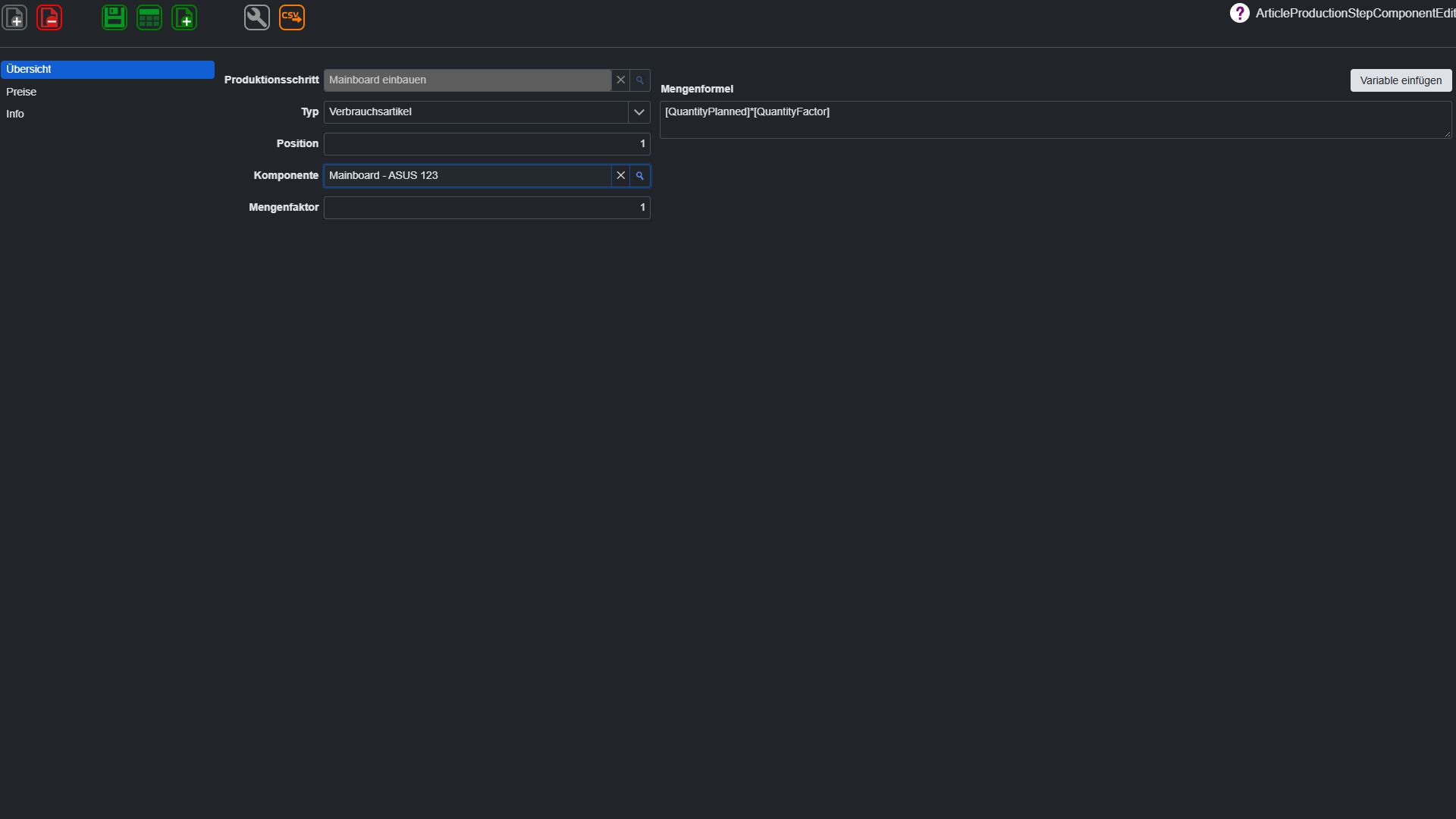
Task: Open the Typ combo box showing Verbrauchsartikel
Action: click(x=487, y=112)
